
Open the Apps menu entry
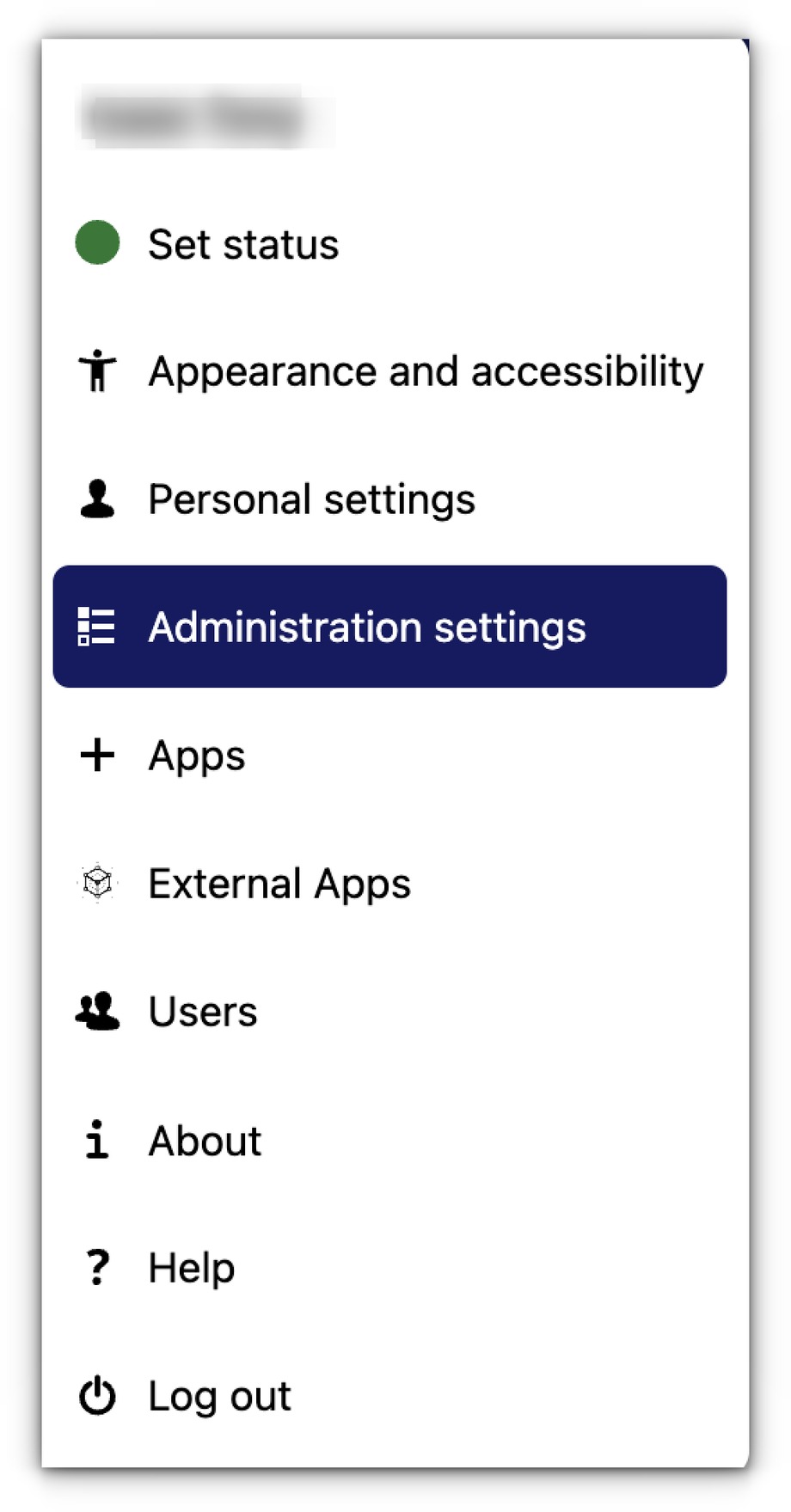[197, 756]
